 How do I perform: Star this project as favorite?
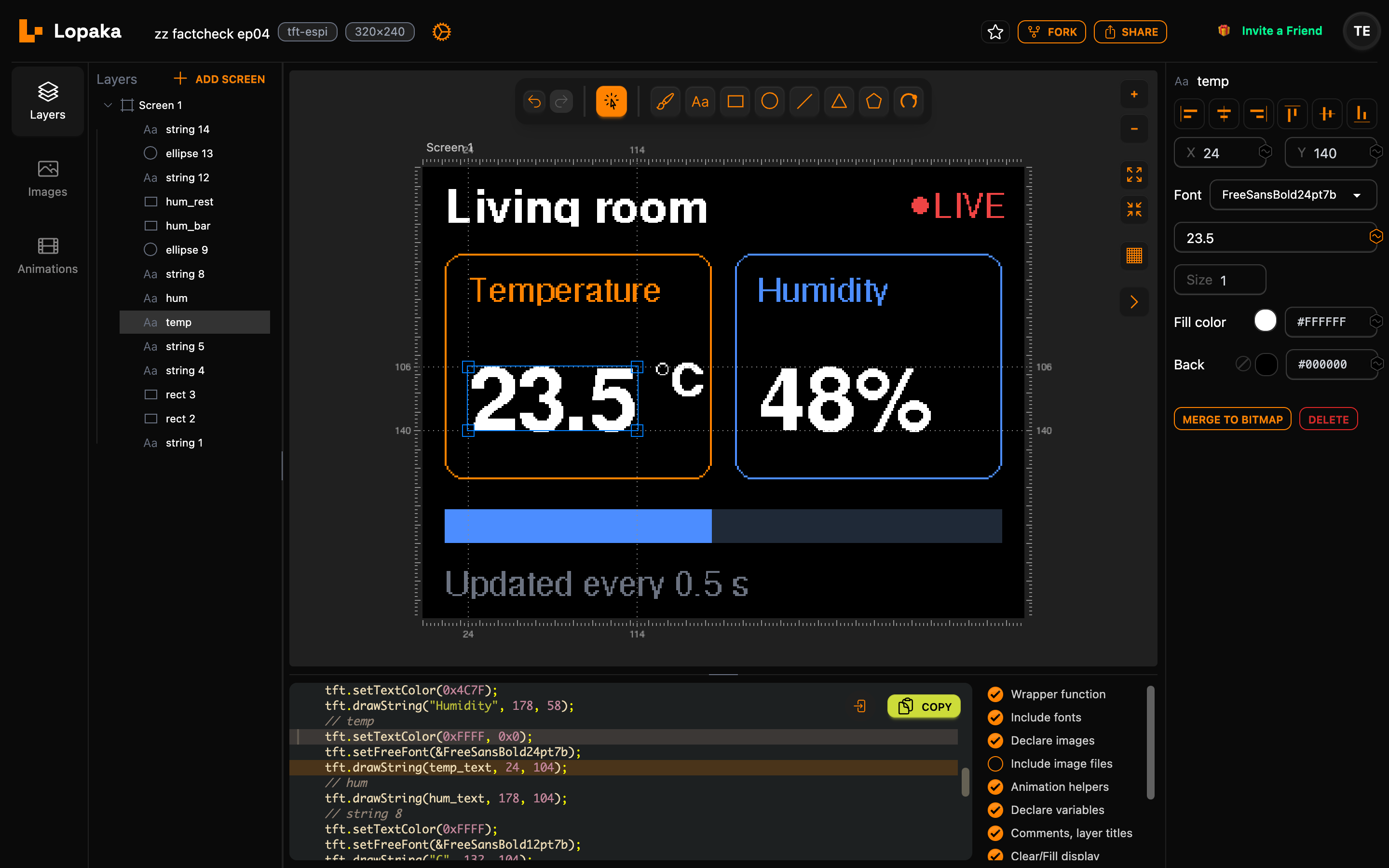pos(995,31)
